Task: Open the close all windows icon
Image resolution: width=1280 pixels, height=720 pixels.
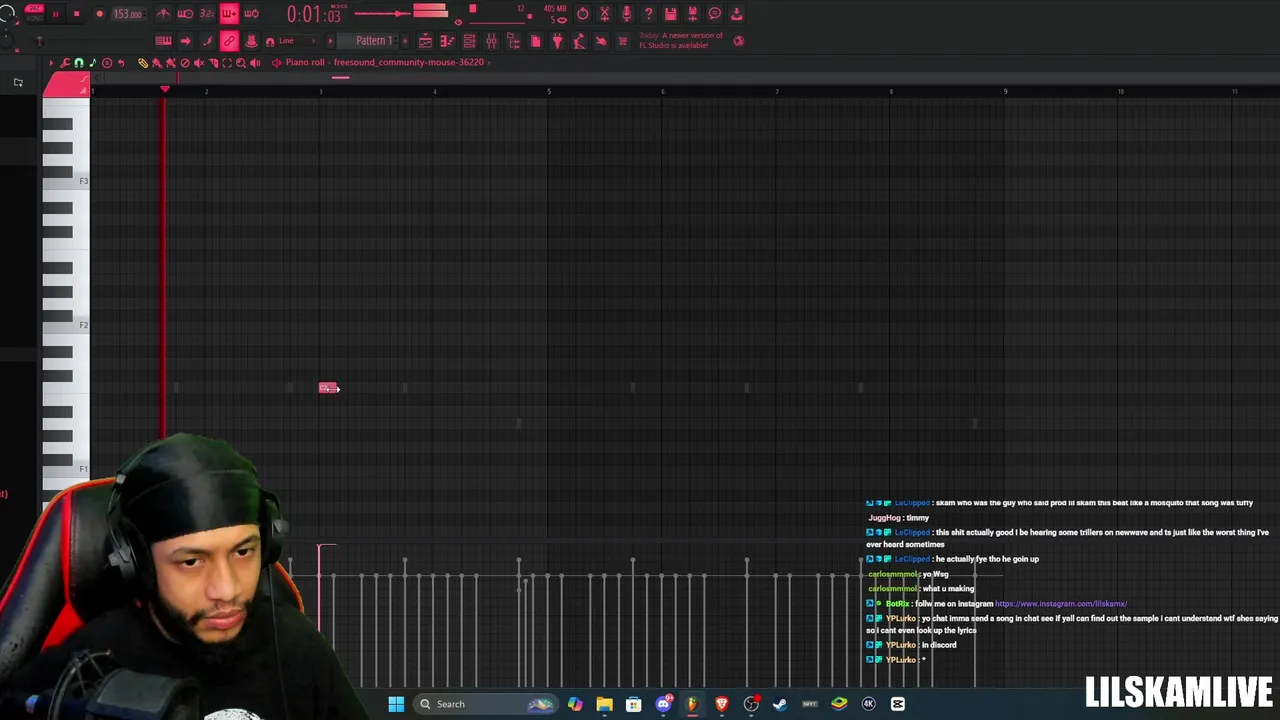Action: tap(605, 14)
